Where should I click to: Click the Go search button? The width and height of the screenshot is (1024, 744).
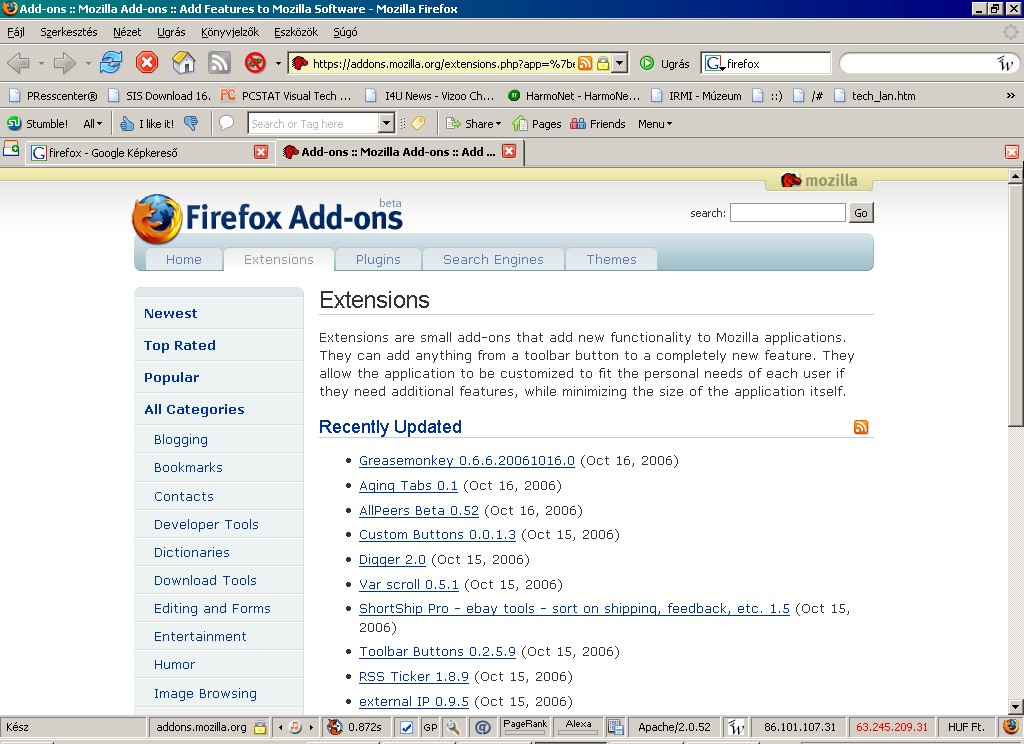point(860,213)
